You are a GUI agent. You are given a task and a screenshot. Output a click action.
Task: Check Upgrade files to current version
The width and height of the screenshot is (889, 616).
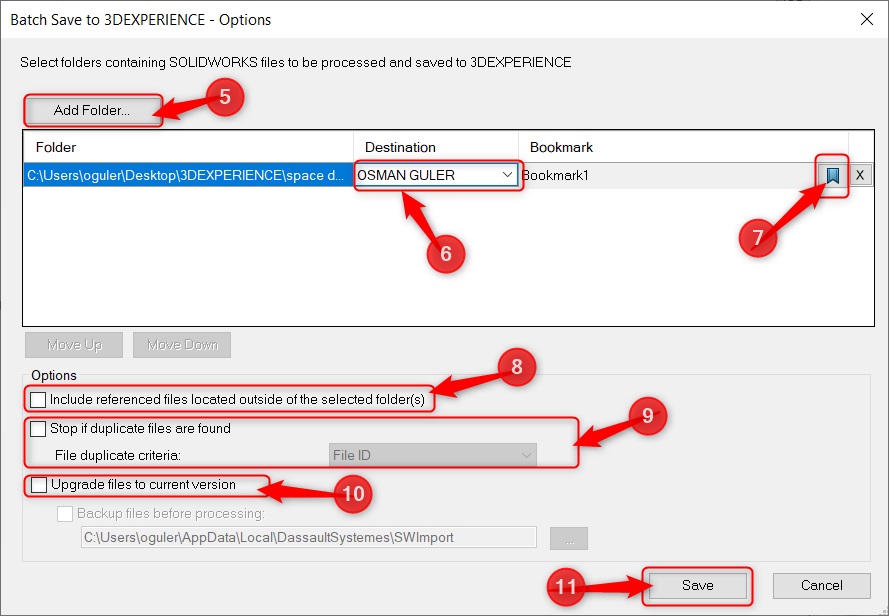tap(39, 485)
